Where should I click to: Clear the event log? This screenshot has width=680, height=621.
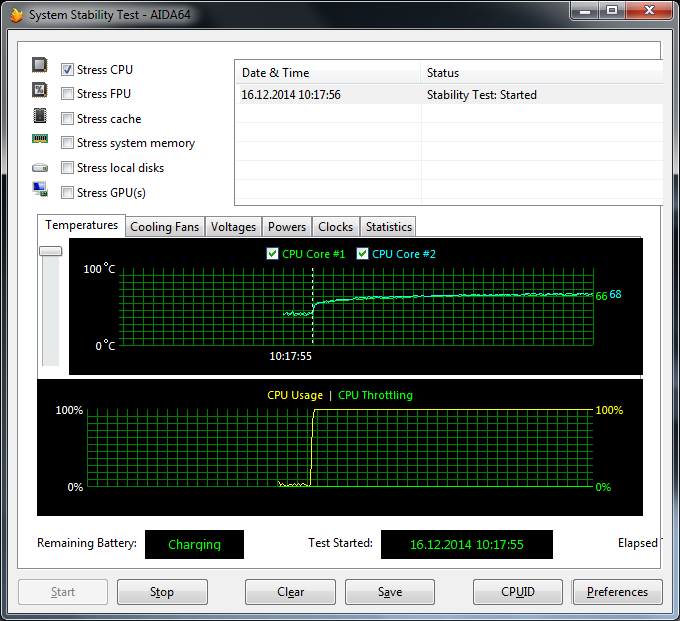coord(290,592)
